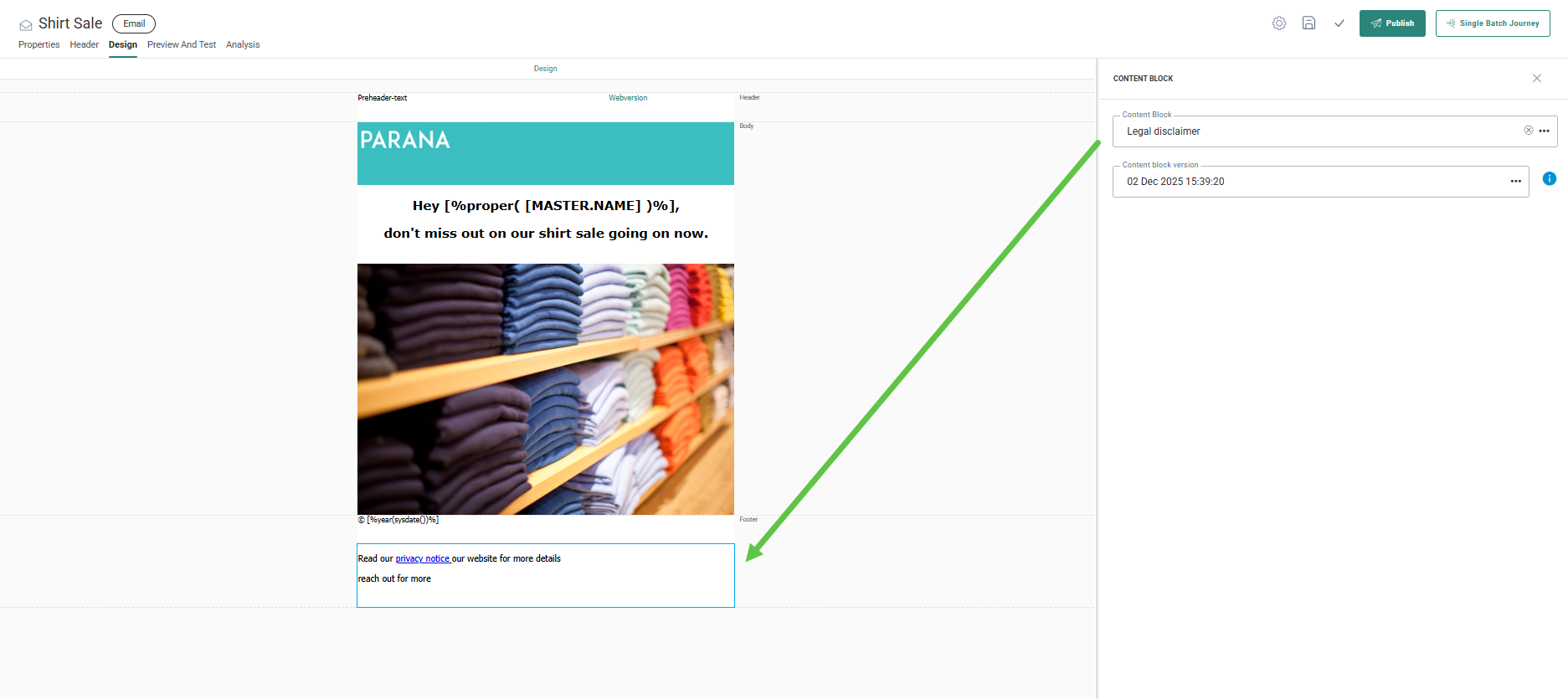Click the validate checkmark icon
Screen dimensions: 1568x699
coord(1339,23)
